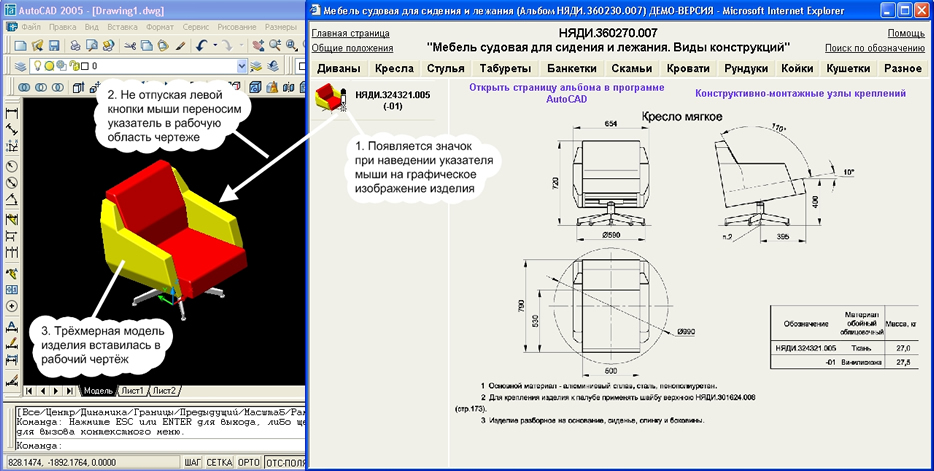934x471 pixels.
Task: Toggle СЕТКА grid display in status bar
Action: (x=220, y=463)
